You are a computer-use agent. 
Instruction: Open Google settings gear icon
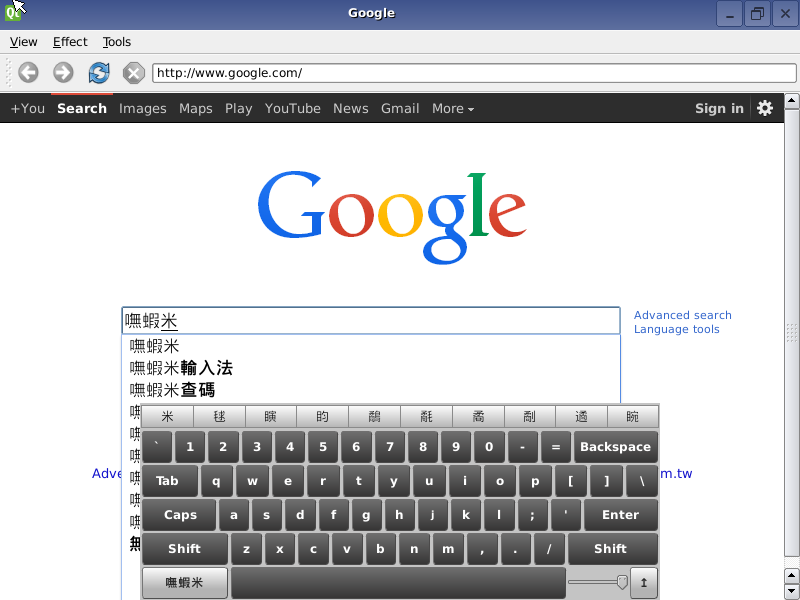(765, 108)
